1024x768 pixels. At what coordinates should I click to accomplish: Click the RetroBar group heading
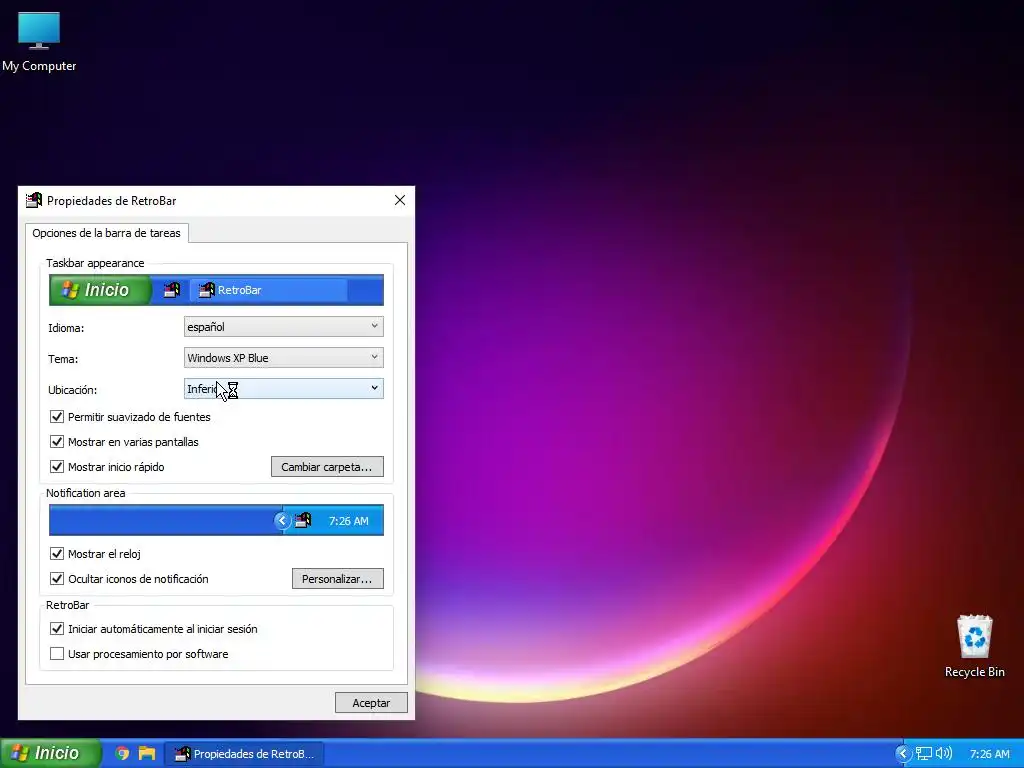coord(67,605)
